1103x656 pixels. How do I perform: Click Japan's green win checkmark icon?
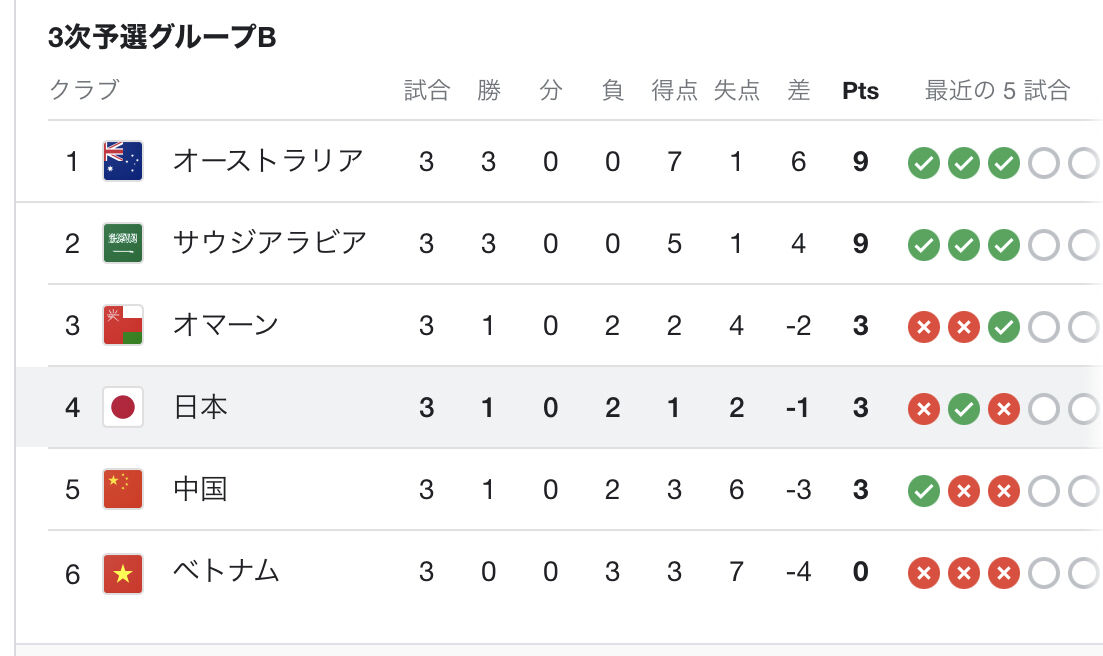click(964, 409)
